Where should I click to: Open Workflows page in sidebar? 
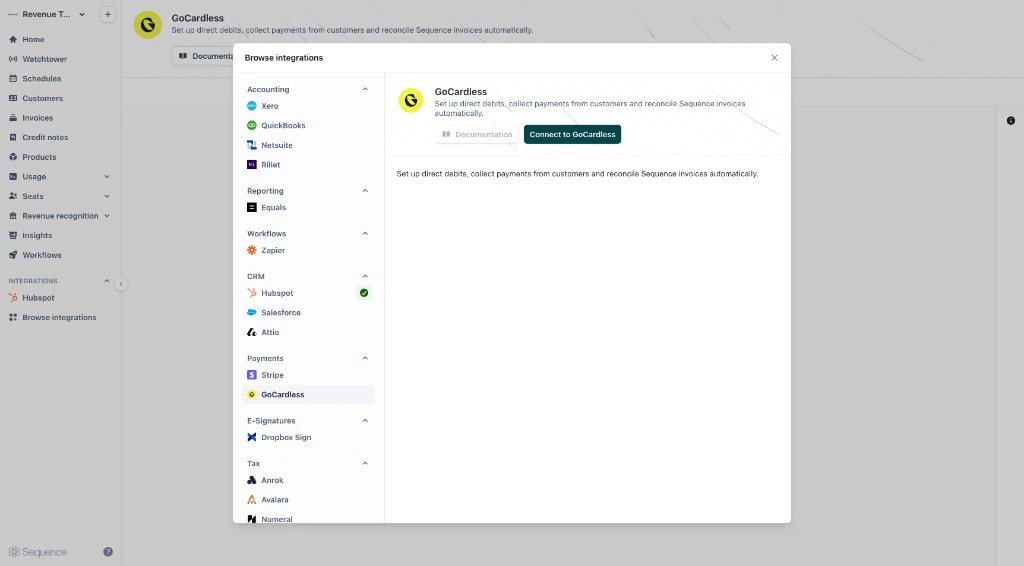[x=42, y=255]
